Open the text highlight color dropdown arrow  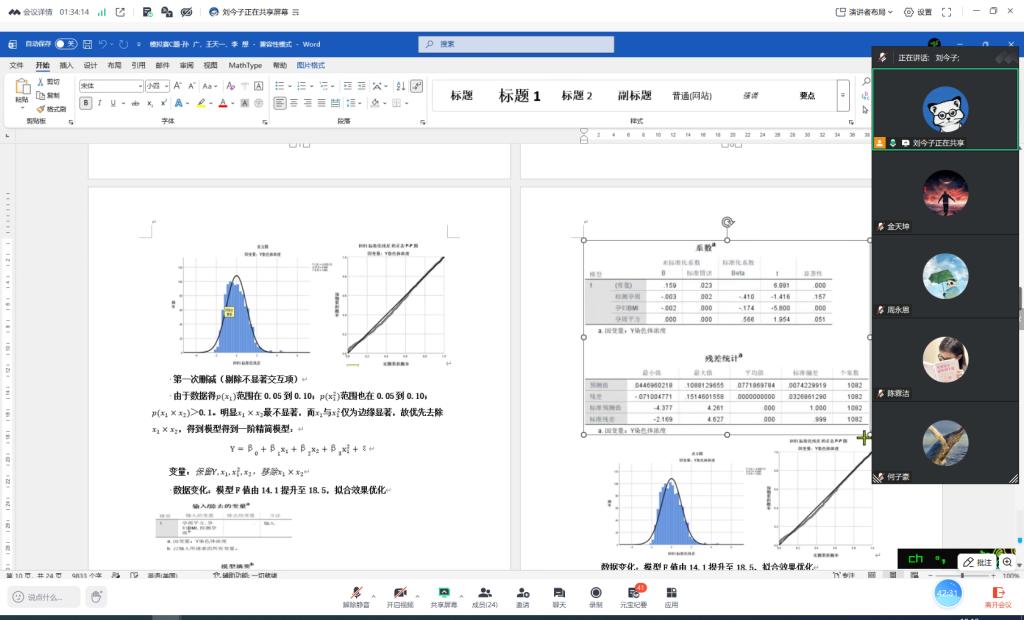(211, 103)
